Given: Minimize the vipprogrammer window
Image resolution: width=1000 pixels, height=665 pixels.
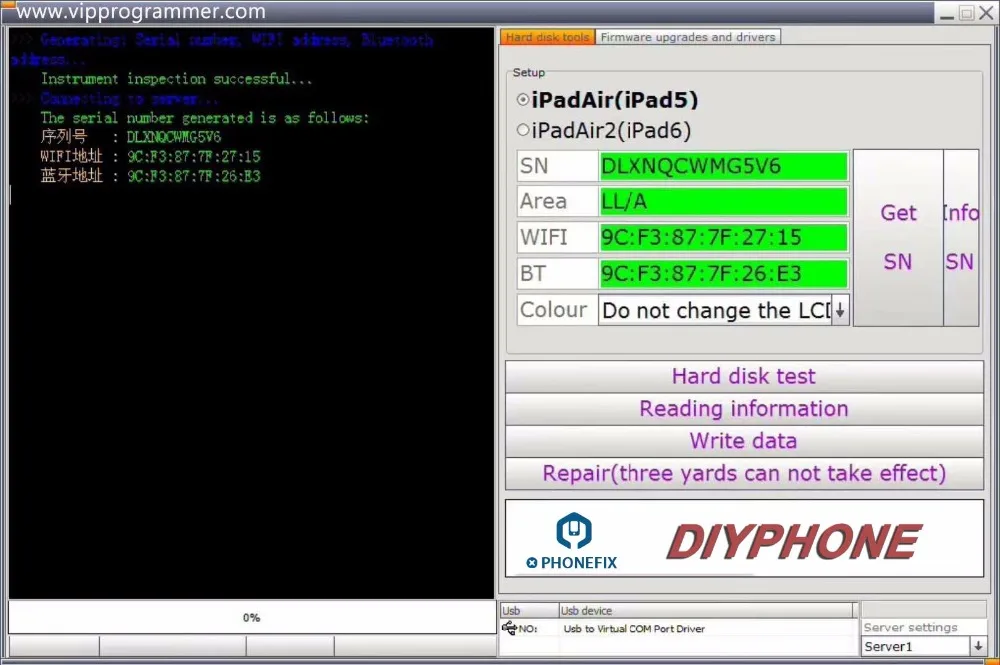Looking at the screenshot, I should pyautogui.click(x=947, y=13).
